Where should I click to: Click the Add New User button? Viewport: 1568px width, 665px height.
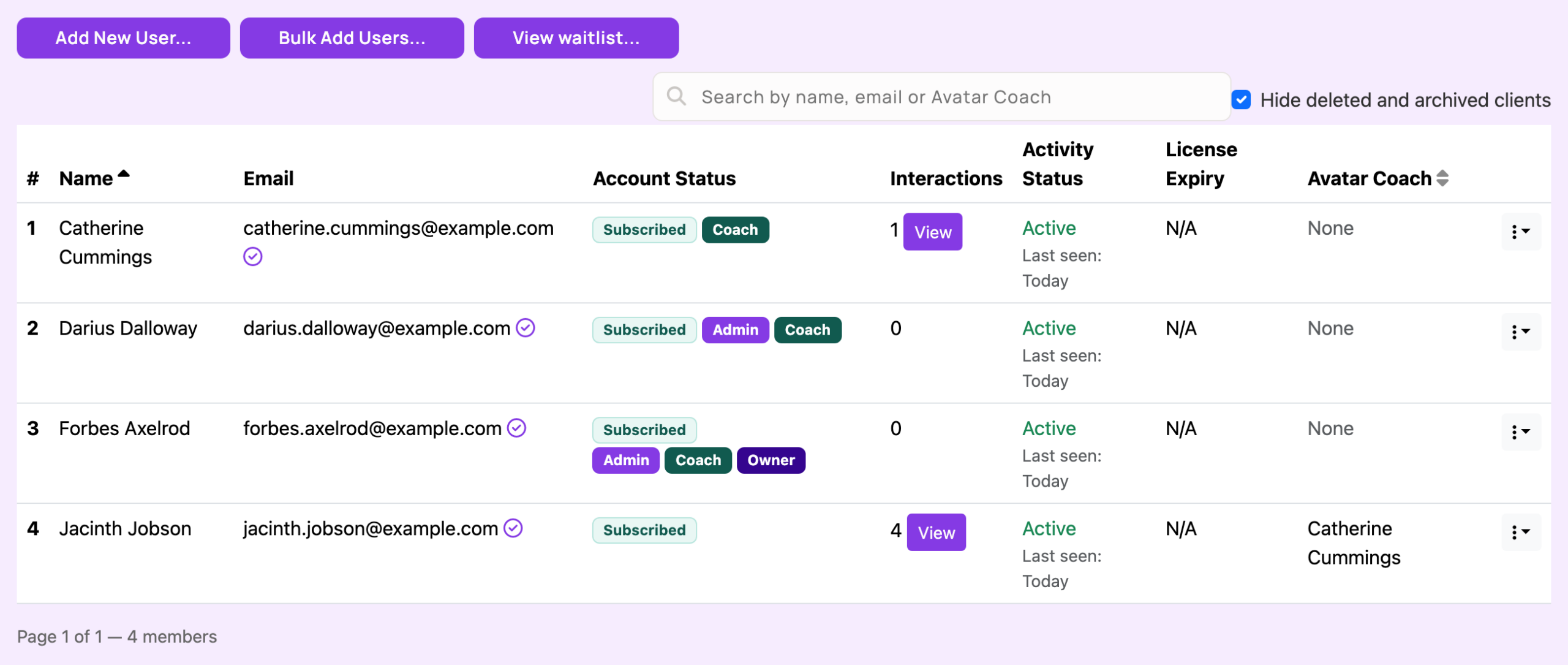click(x=124, y=38)
